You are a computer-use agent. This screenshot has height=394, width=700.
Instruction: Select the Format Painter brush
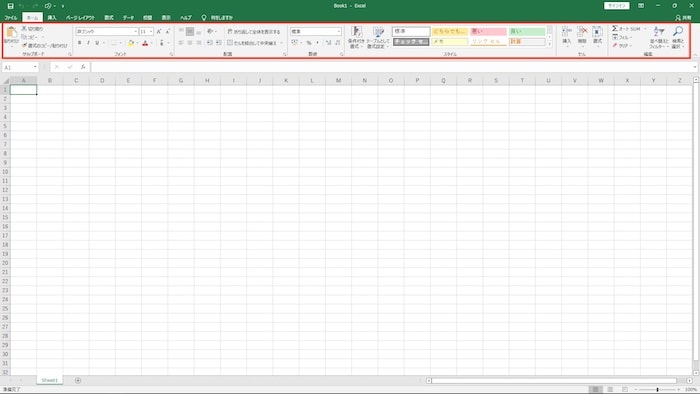[25, 46]
